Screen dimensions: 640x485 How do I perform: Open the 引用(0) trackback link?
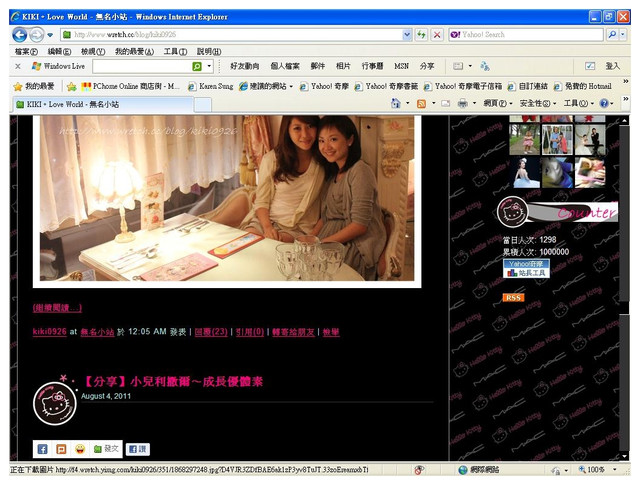click(x=250, y=332)
